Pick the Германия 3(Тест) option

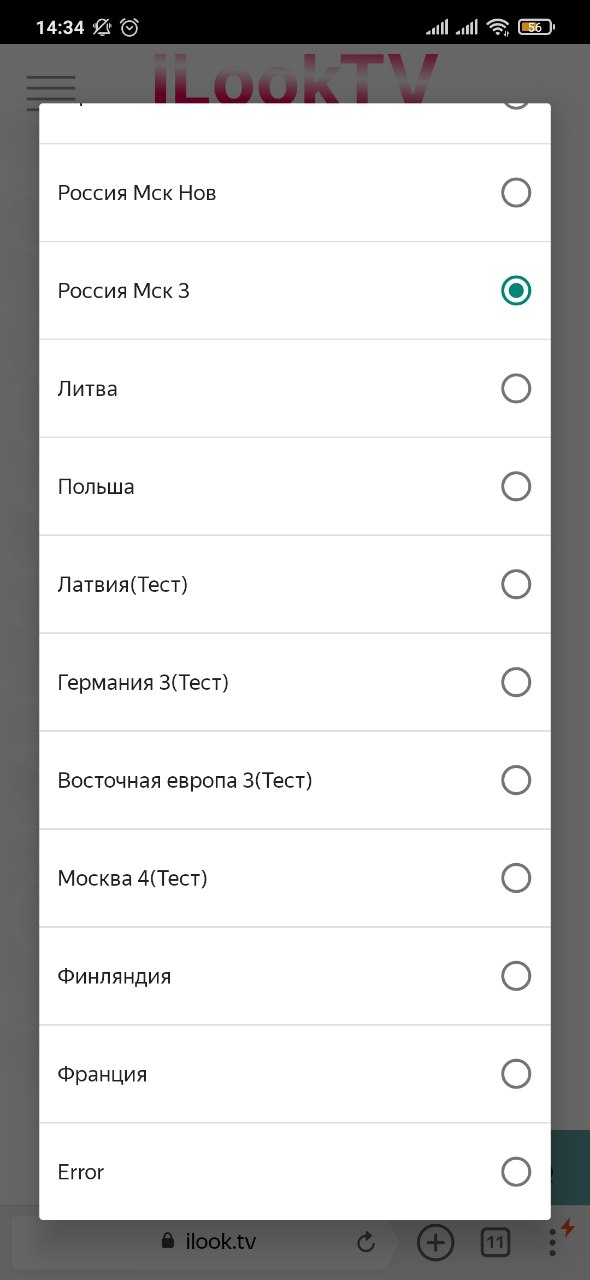coord(295,683)
